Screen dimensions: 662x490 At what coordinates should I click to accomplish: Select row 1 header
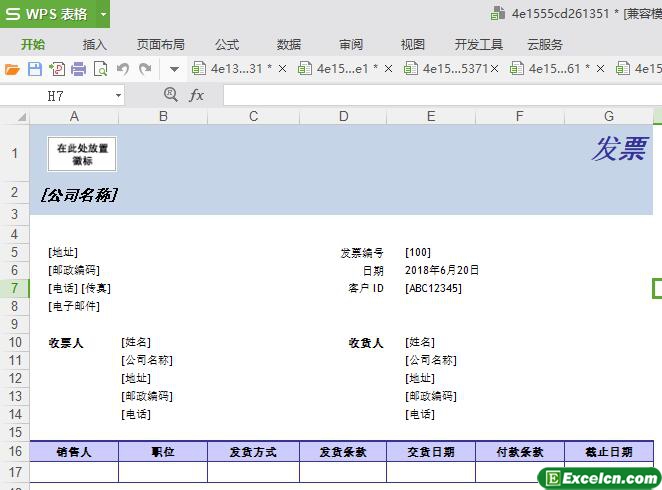(14, 153)
